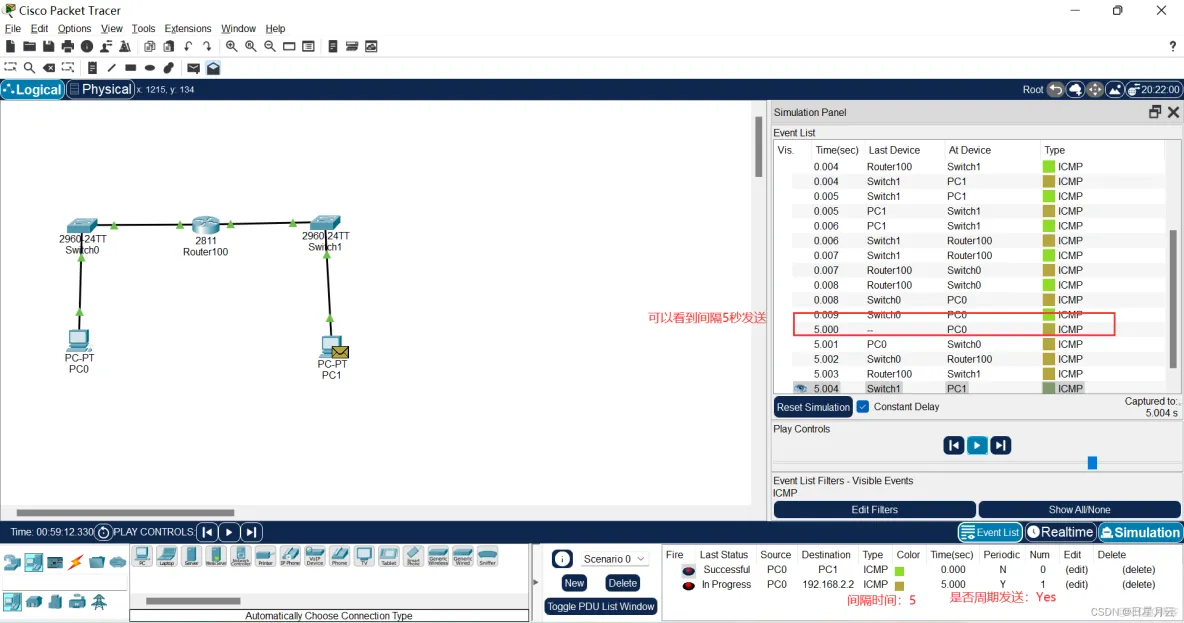1184x623 pixels.
Task: Toggle visibility eye on the 5.004 event
Action: click(x=800, y=389)
